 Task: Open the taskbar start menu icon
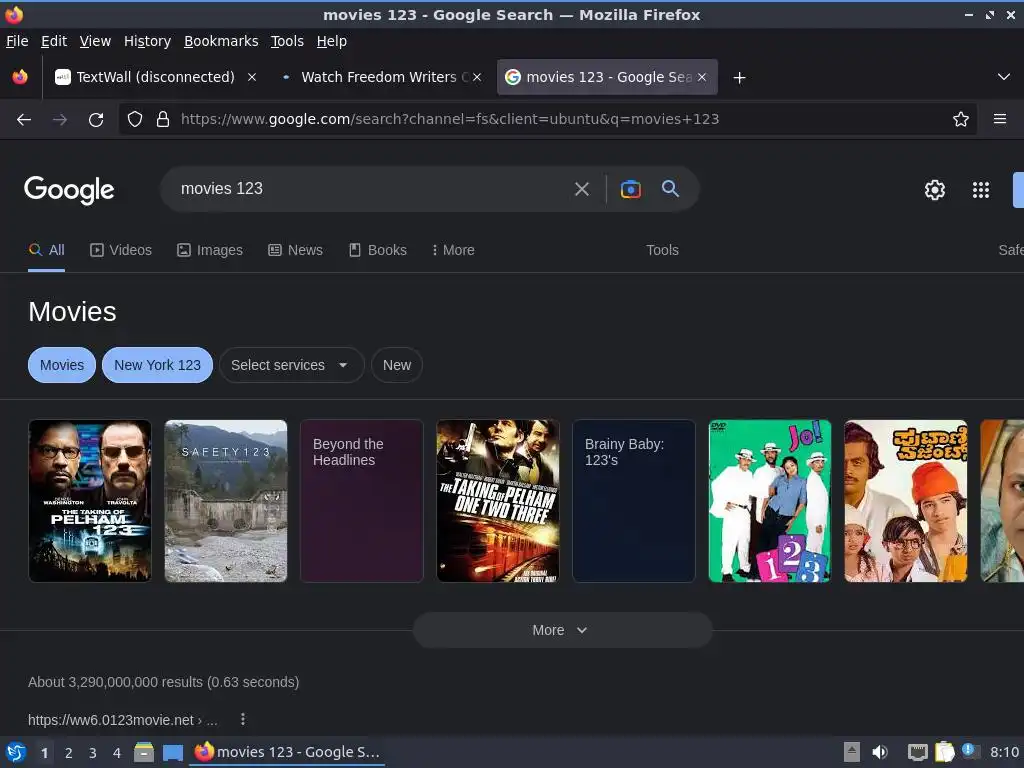(x=16, y=752)
